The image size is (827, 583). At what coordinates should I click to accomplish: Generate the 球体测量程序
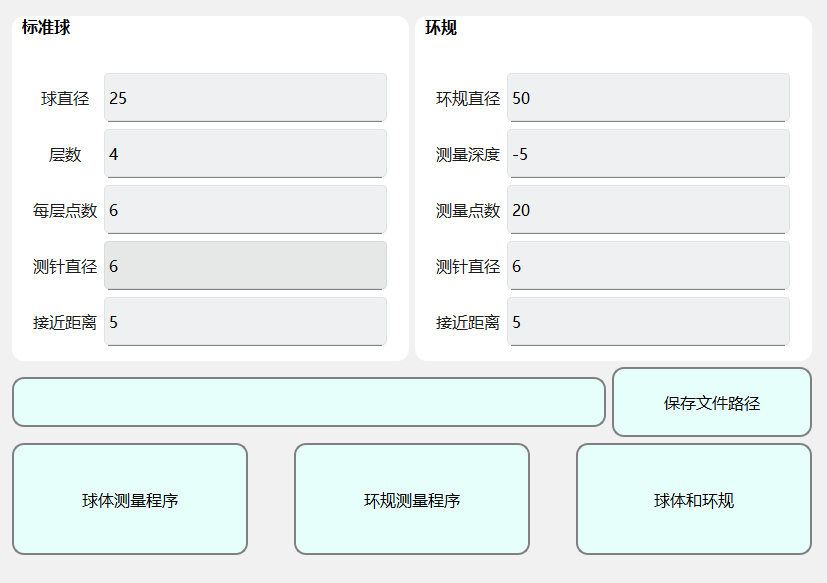(x=130, y=499)
